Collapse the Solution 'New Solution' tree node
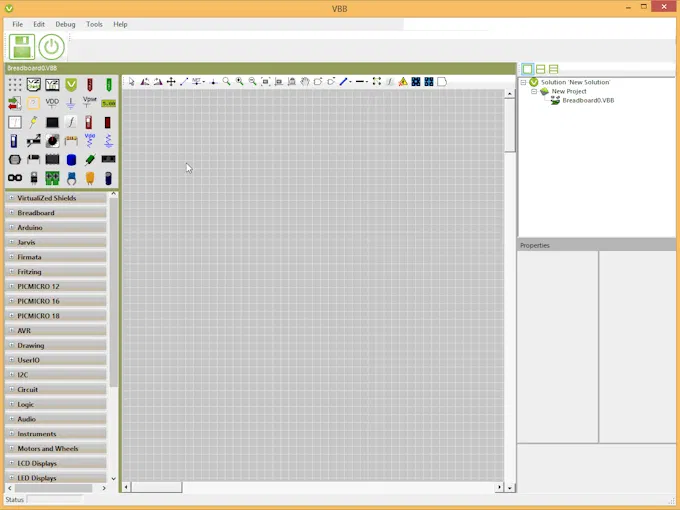 pyautogui.click(x=523, y=82)
